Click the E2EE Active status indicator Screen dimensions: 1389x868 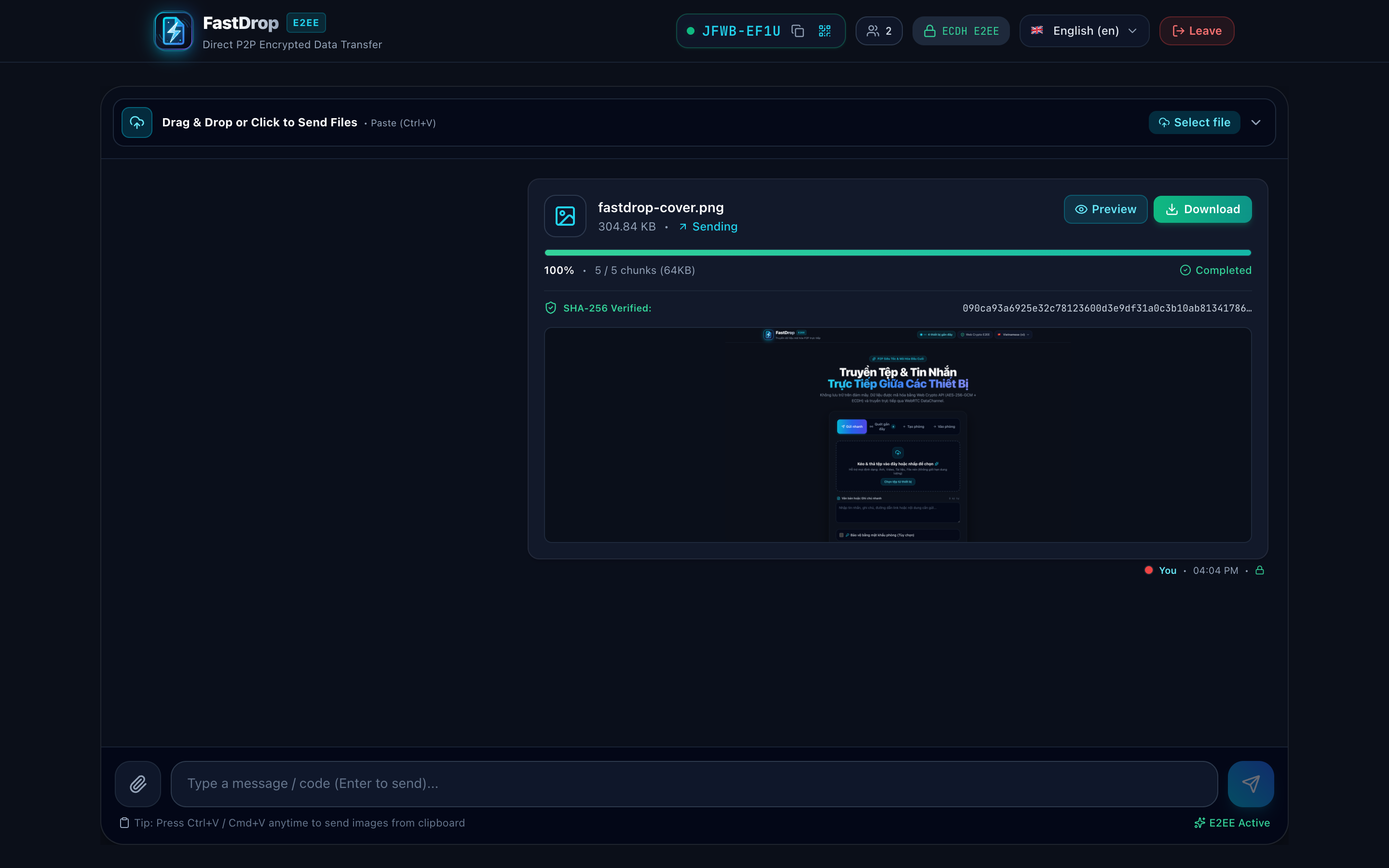coord(1232,823)
